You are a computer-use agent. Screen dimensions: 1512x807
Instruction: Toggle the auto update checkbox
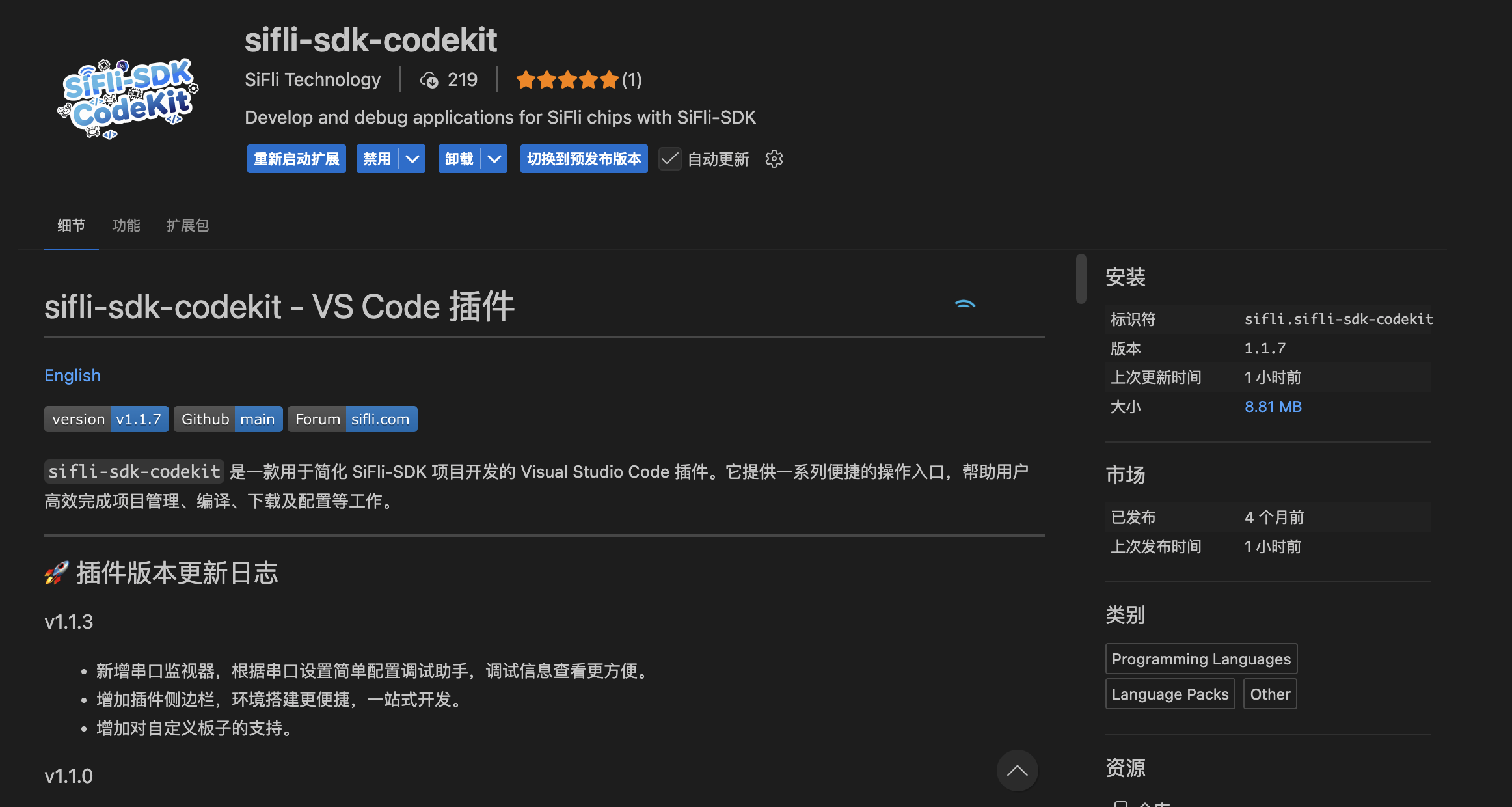pos(669,159)
